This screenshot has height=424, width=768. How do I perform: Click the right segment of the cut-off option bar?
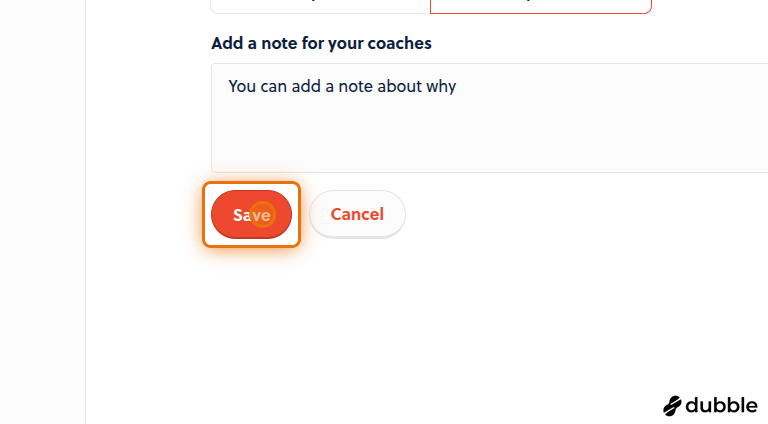[541, 6]
